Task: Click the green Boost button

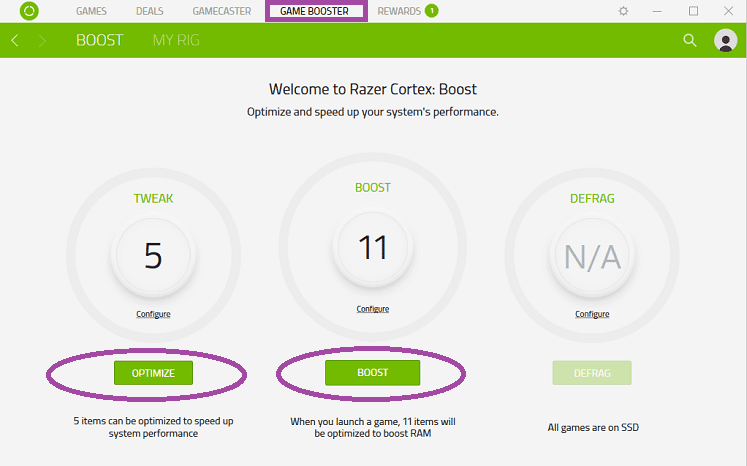Action: 373,373
